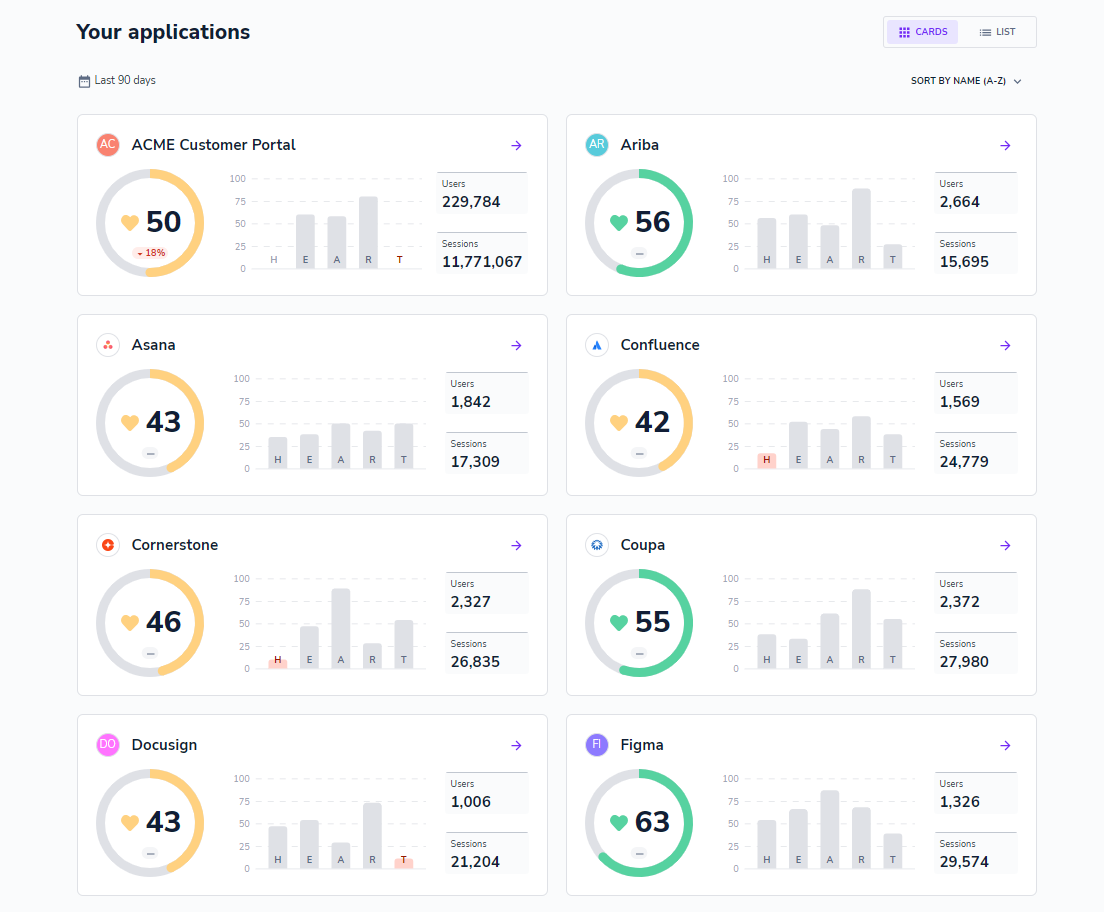Switch to the List view
Image resolution: width=1104 pixels, height=912 pixels.
click(997, 32)
